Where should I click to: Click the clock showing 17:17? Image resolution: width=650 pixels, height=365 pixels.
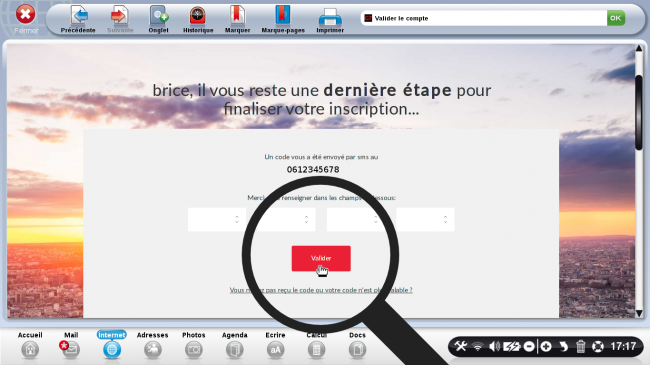(x=623, y=346)
